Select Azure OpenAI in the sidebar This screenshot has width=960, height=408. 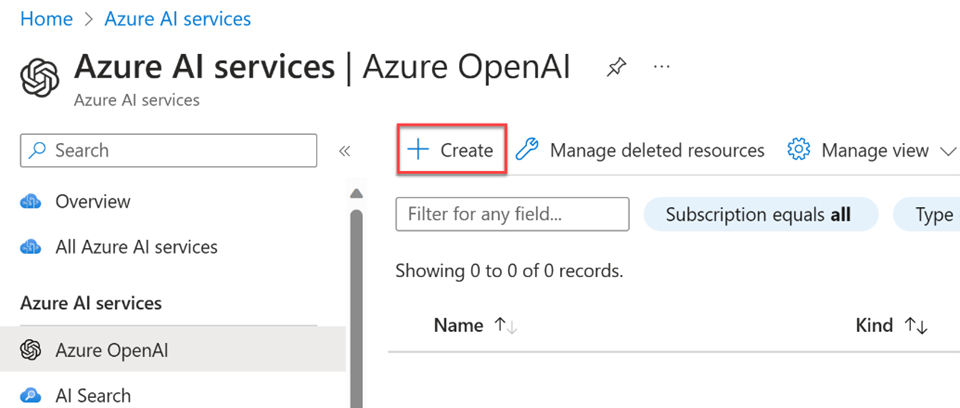173,350
